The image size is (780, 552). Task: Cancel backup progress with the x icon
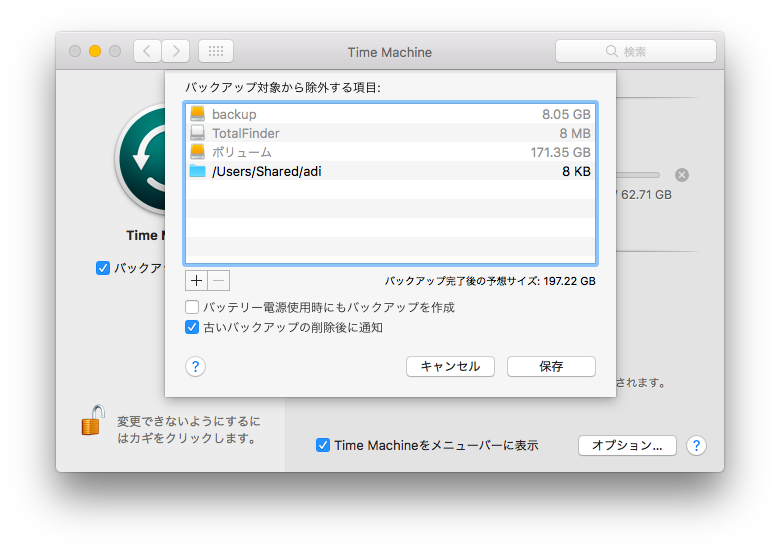(x=682, y=175)
